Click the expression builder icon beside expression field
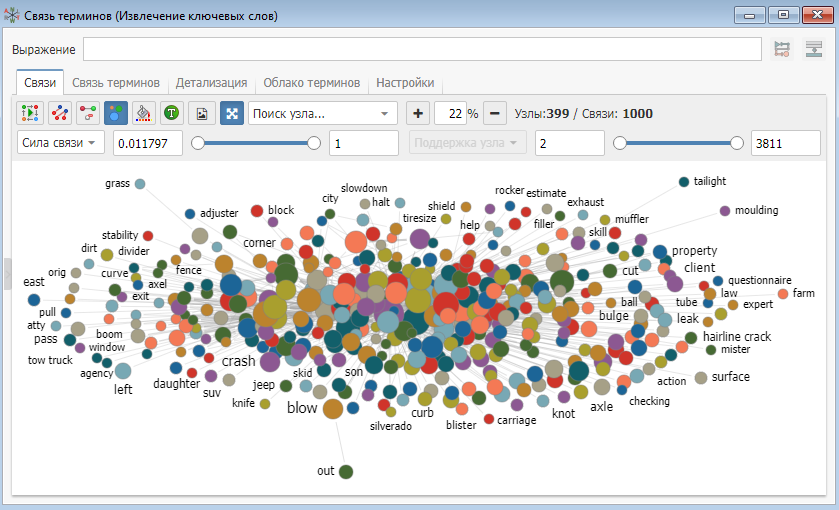Screen dimensions: 839x510 [782, 49]
